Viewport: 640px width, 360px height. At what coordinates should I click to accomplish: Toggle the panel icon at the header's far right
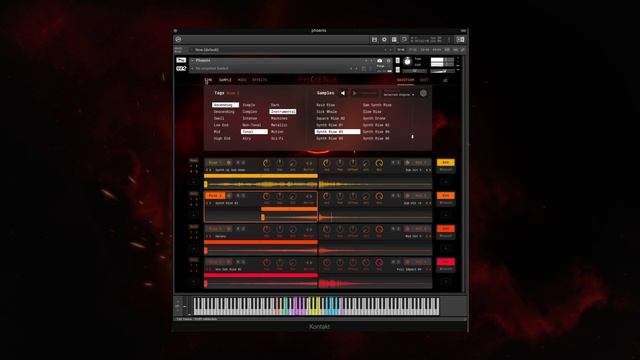tap(460, 40)
